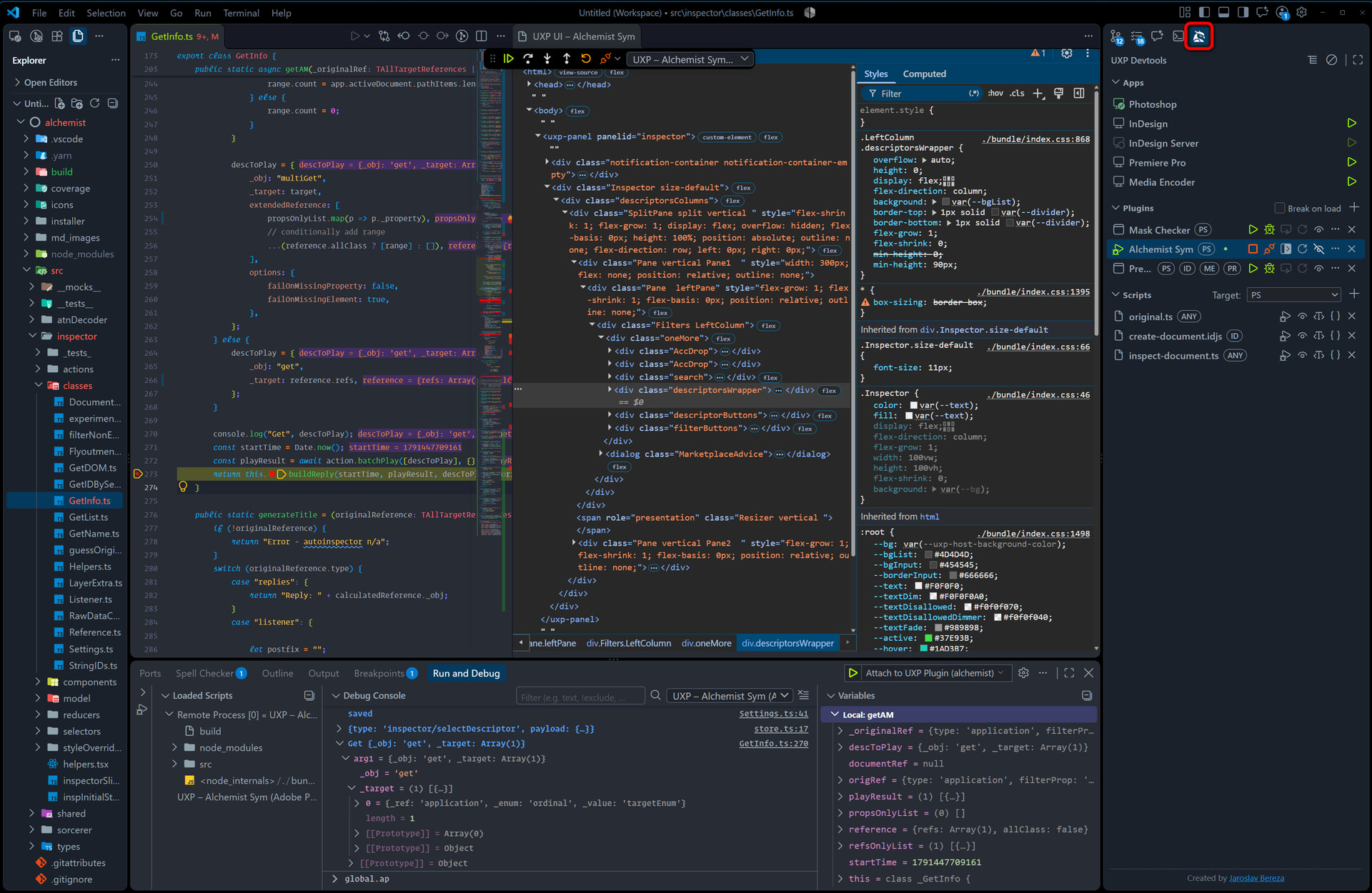Click the --active green color swatch
This screenshot has width=1372, height=893.
tap(928, 638)
